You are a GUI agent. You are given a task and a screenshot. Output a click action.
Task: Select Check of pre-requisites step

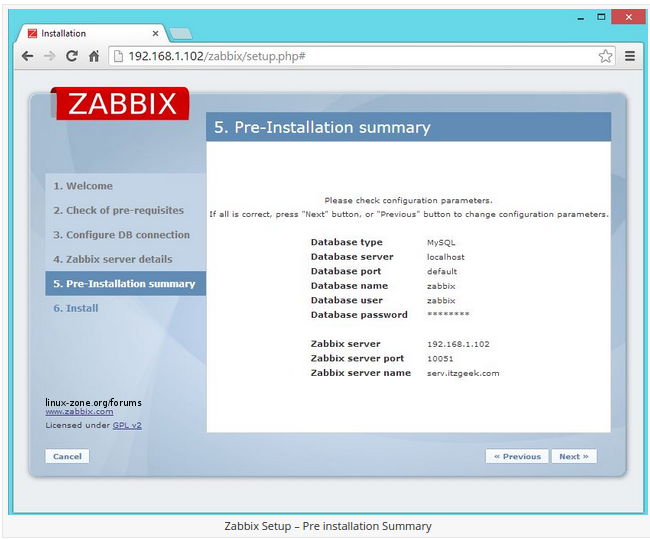coord(118,210)
